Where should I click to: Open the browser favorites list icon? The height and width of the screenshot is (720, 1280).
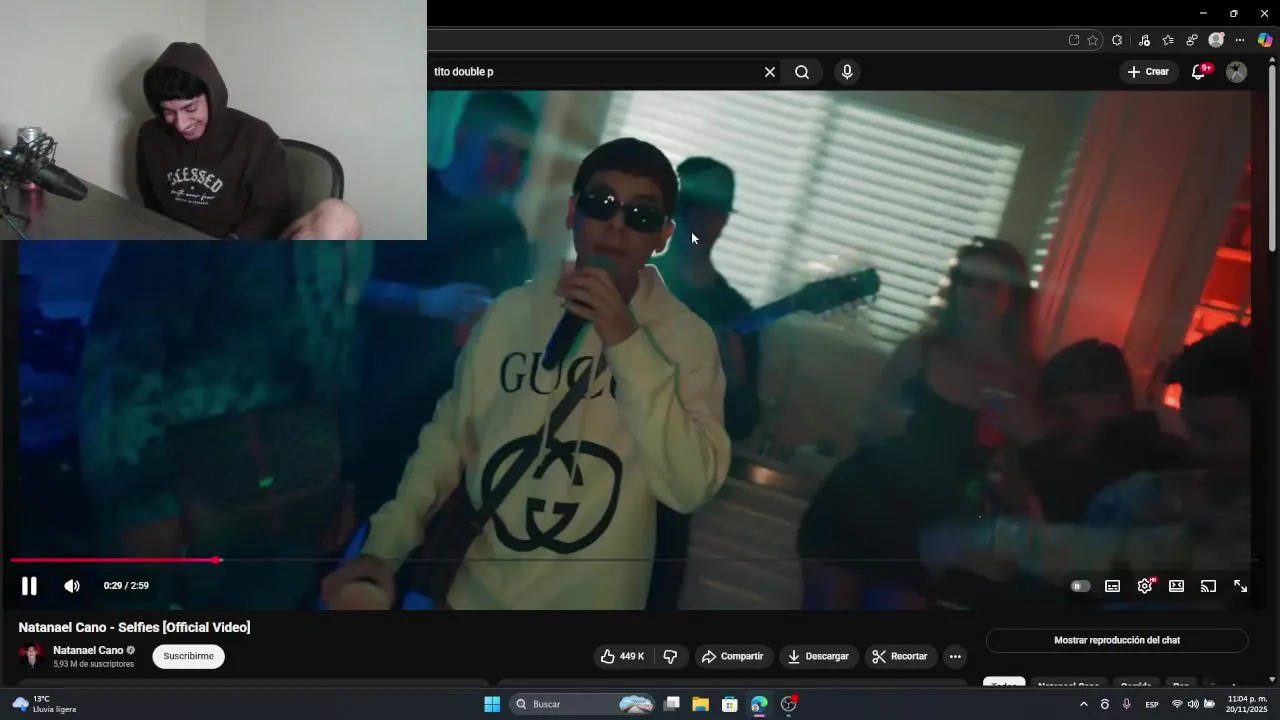(1168, 40)
